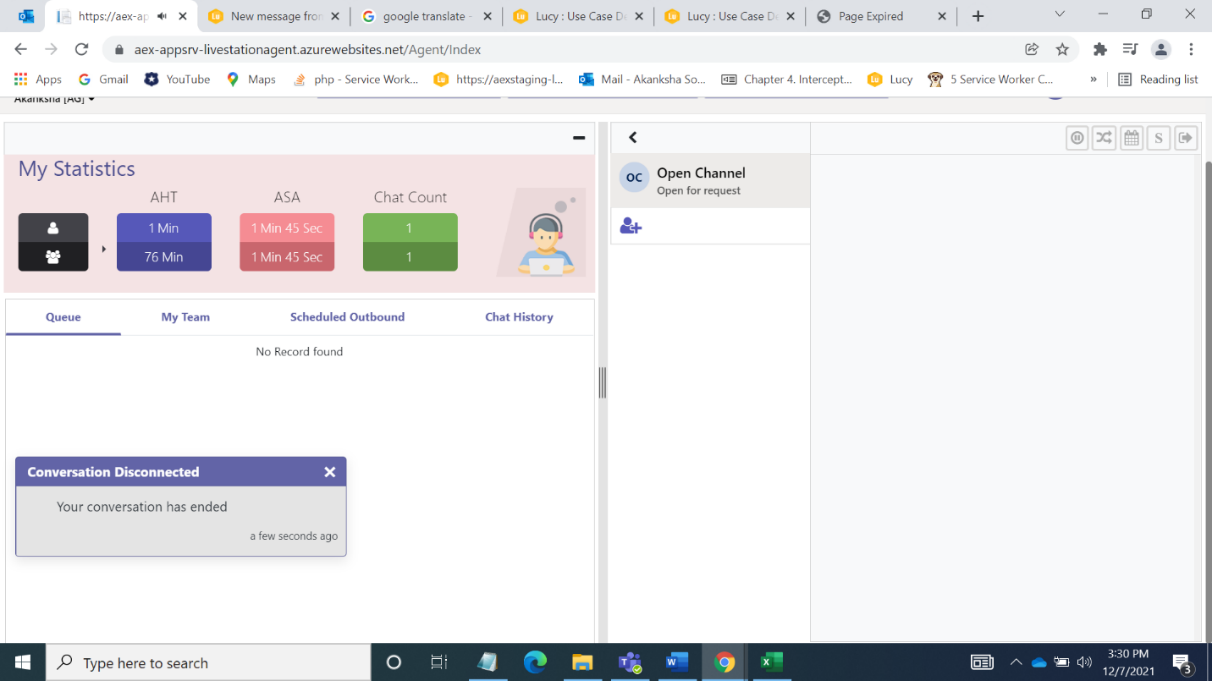Open the Chat History tab

click(519, 317)
